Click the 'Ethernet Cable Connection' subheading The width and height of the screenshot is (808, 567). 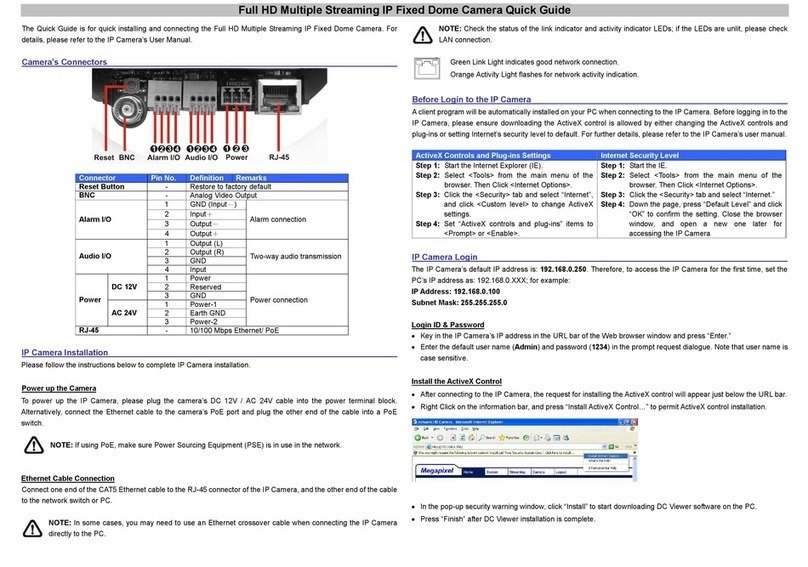tap(68, 478)
